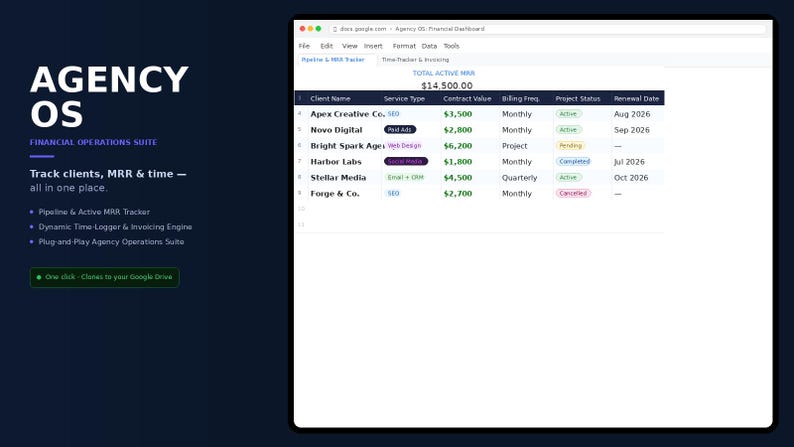Open the Data menu

click(429, 46)
